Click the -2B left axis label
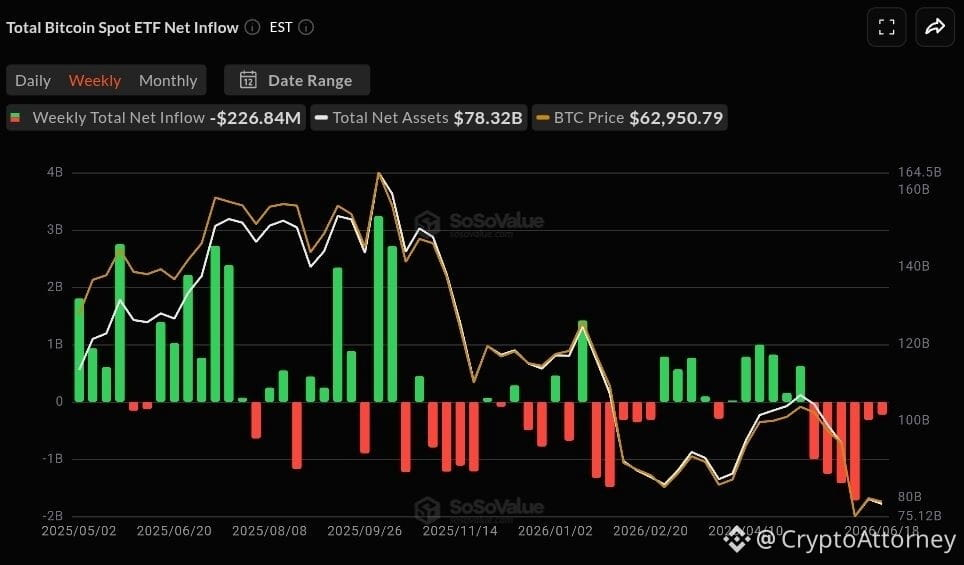 click(52, 515)
